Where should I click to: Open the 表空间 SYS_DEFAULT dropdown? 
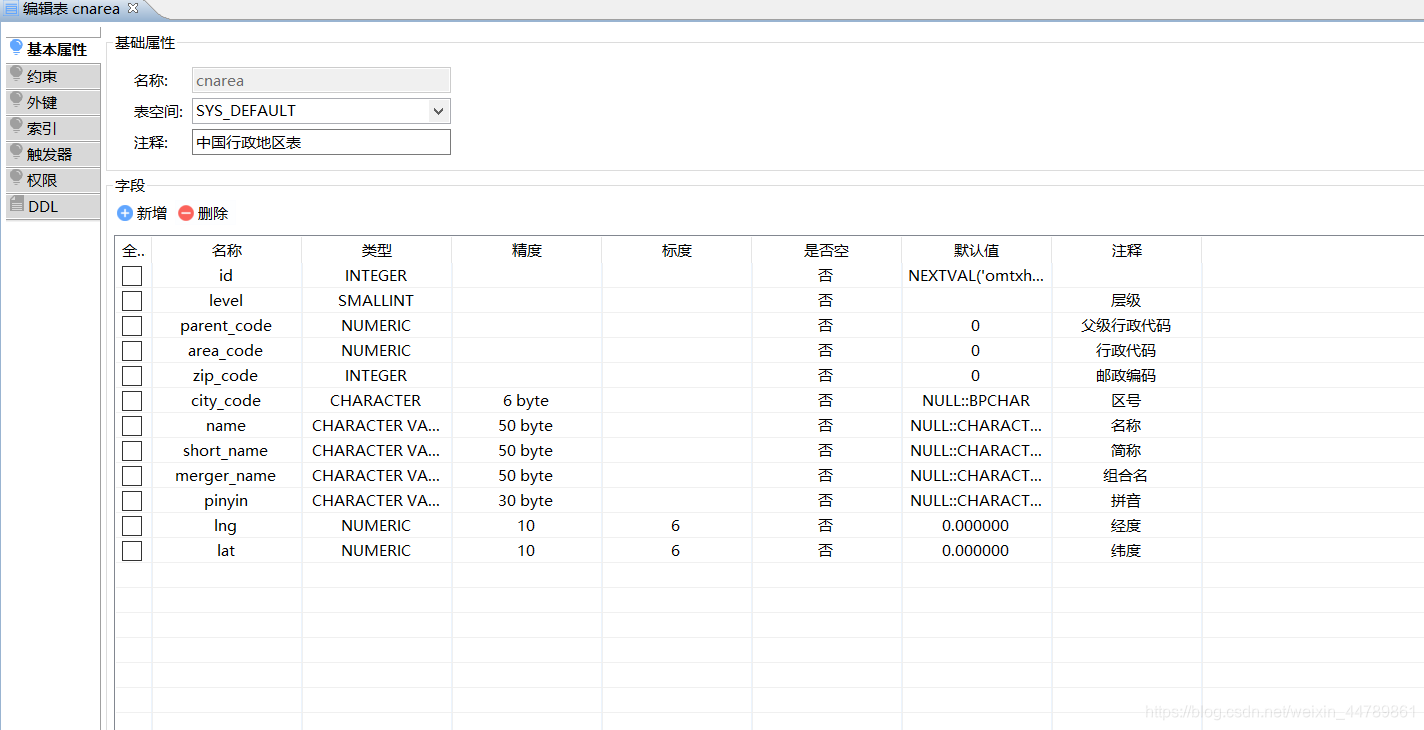click(438, 111)
